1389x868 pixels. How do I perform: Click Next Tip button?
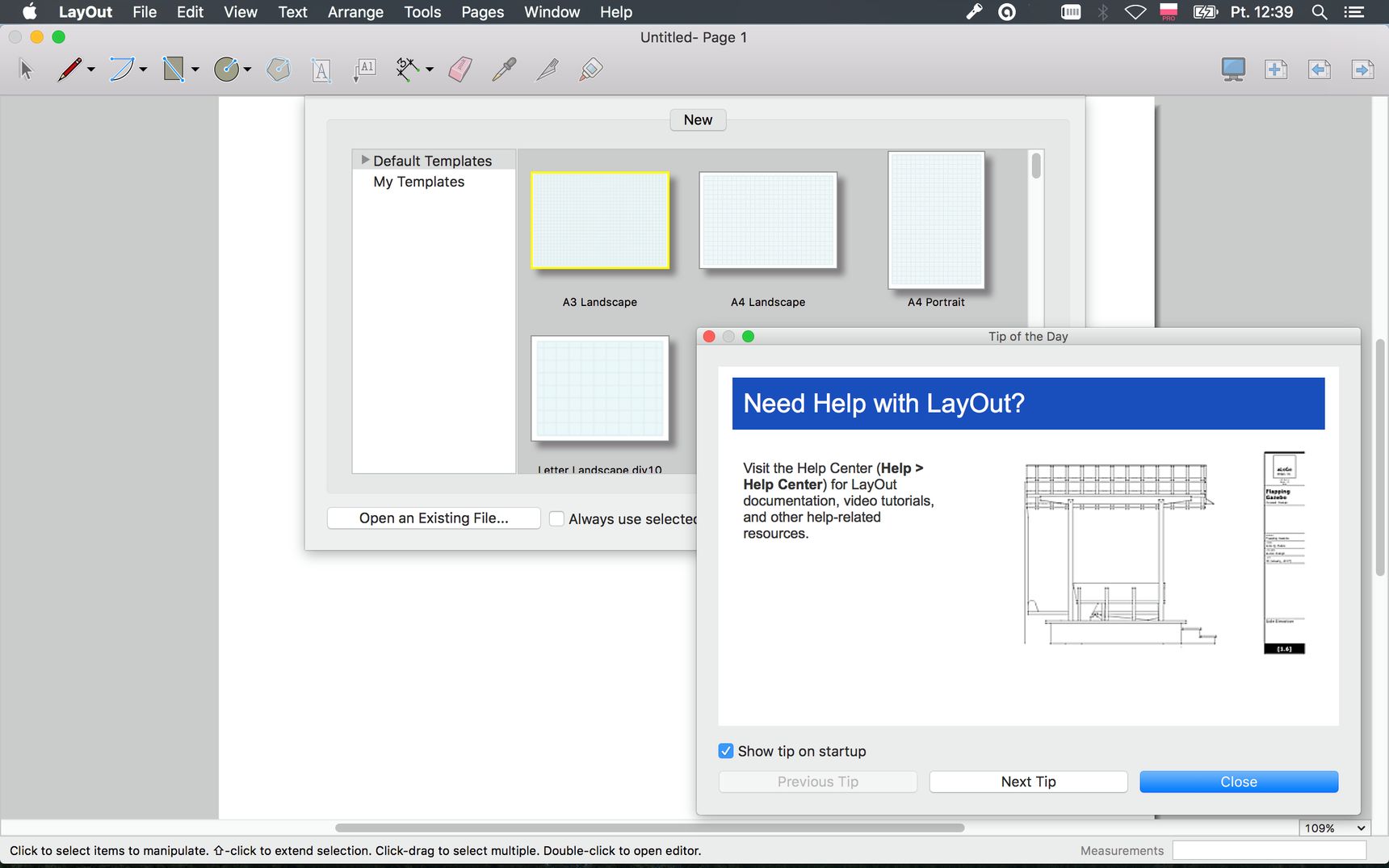[1028, 782]
